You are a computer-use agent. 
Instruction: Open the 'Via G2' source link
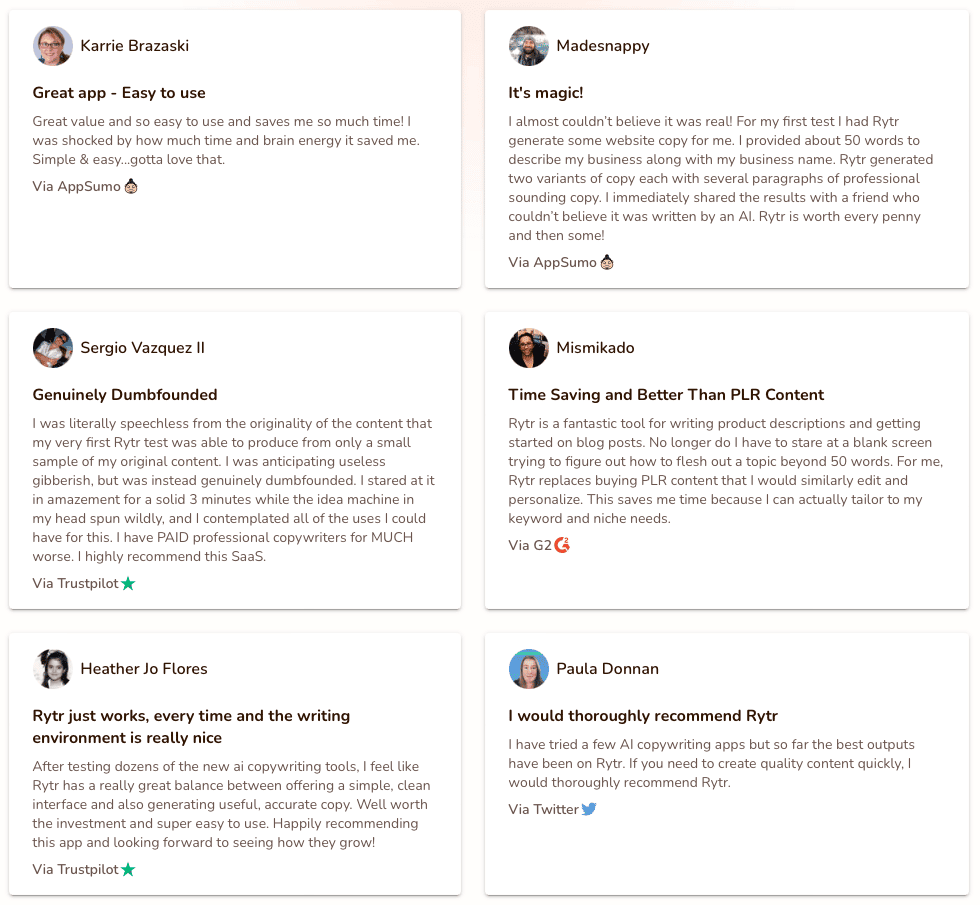click(539, 545)
